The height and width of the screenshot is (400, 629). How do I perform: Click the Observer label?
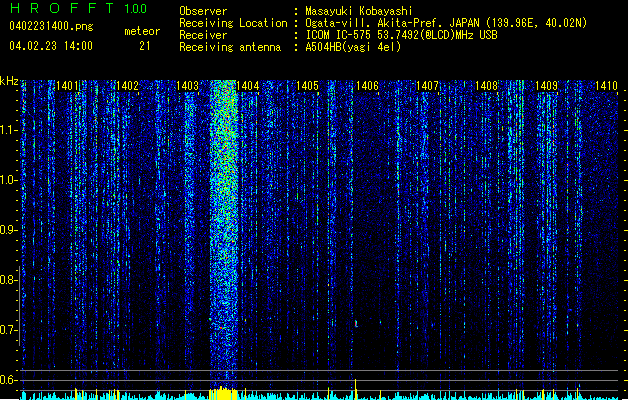[203, 11]
